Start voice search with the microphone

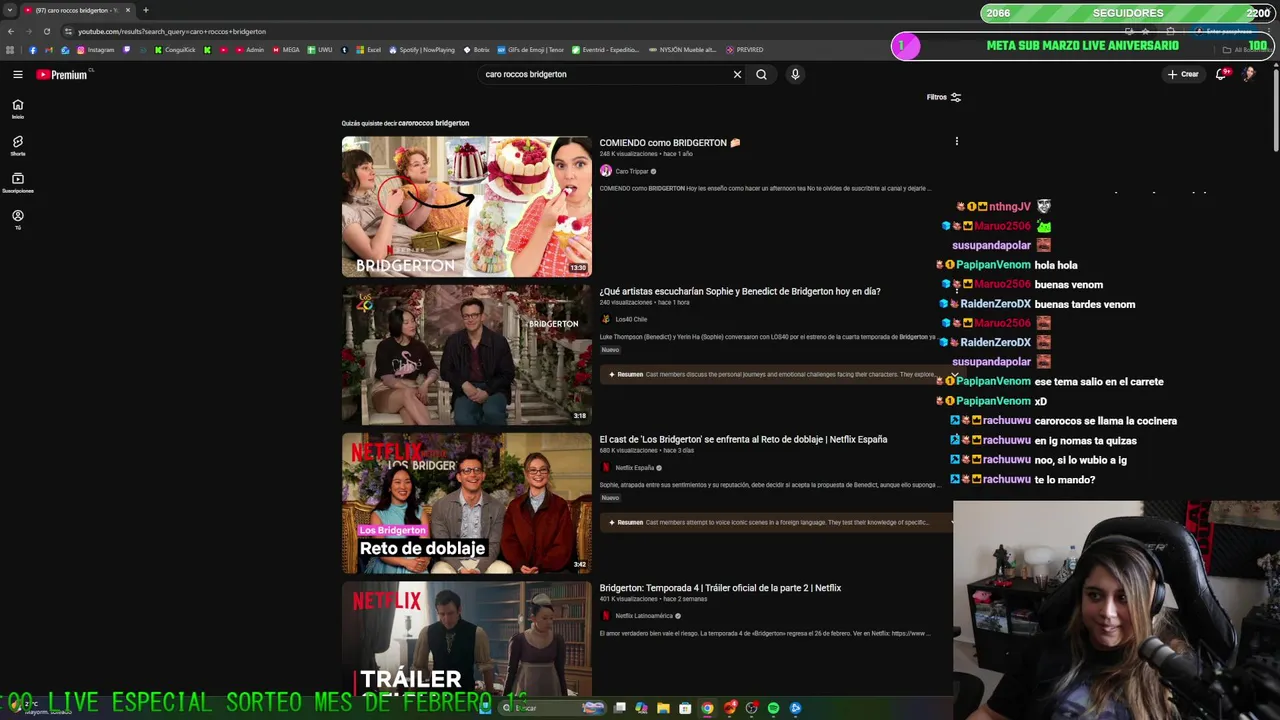pos(795,74)
